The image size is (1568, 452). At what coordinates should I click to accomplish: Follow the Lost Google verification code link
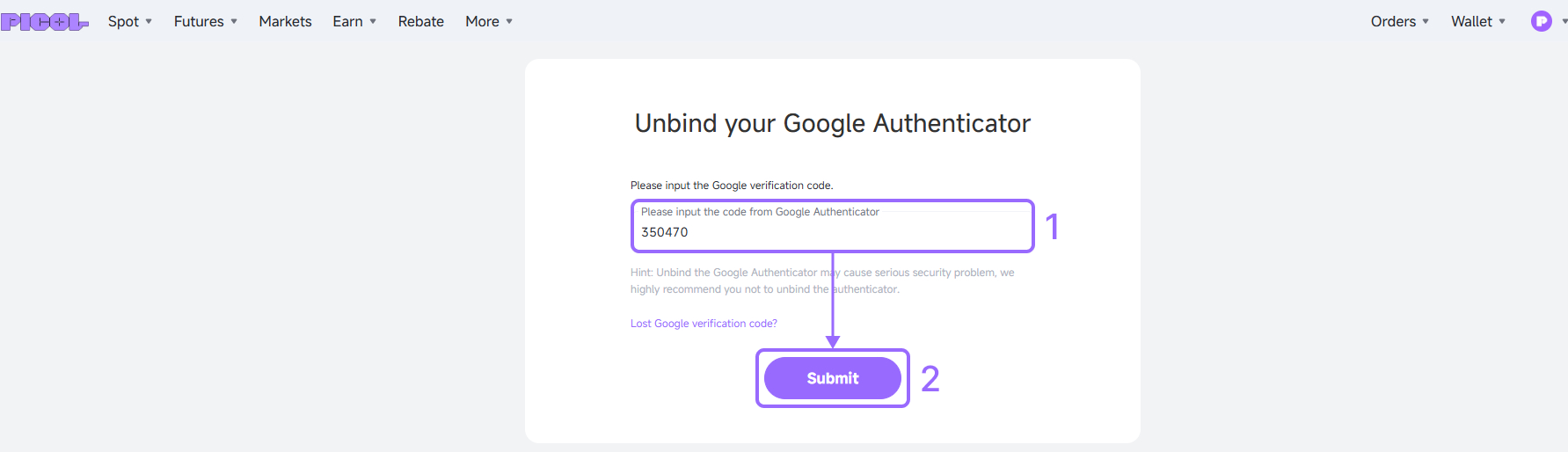click(x=704, y=324)
